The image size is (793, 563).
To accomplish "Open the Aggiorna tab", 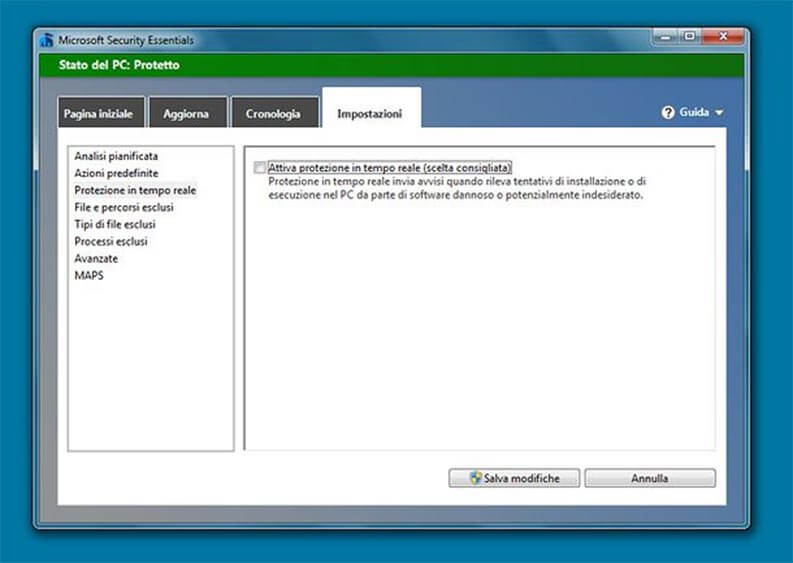I will [188, 112].
